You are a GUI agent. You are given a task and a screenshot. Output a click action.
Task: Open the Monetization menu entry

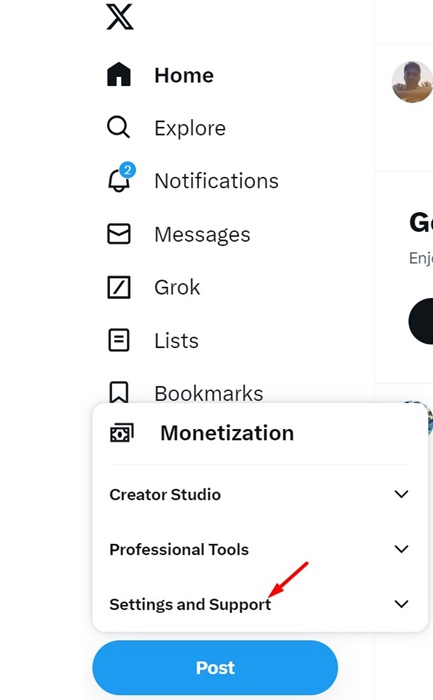click(x=227, y=433)
